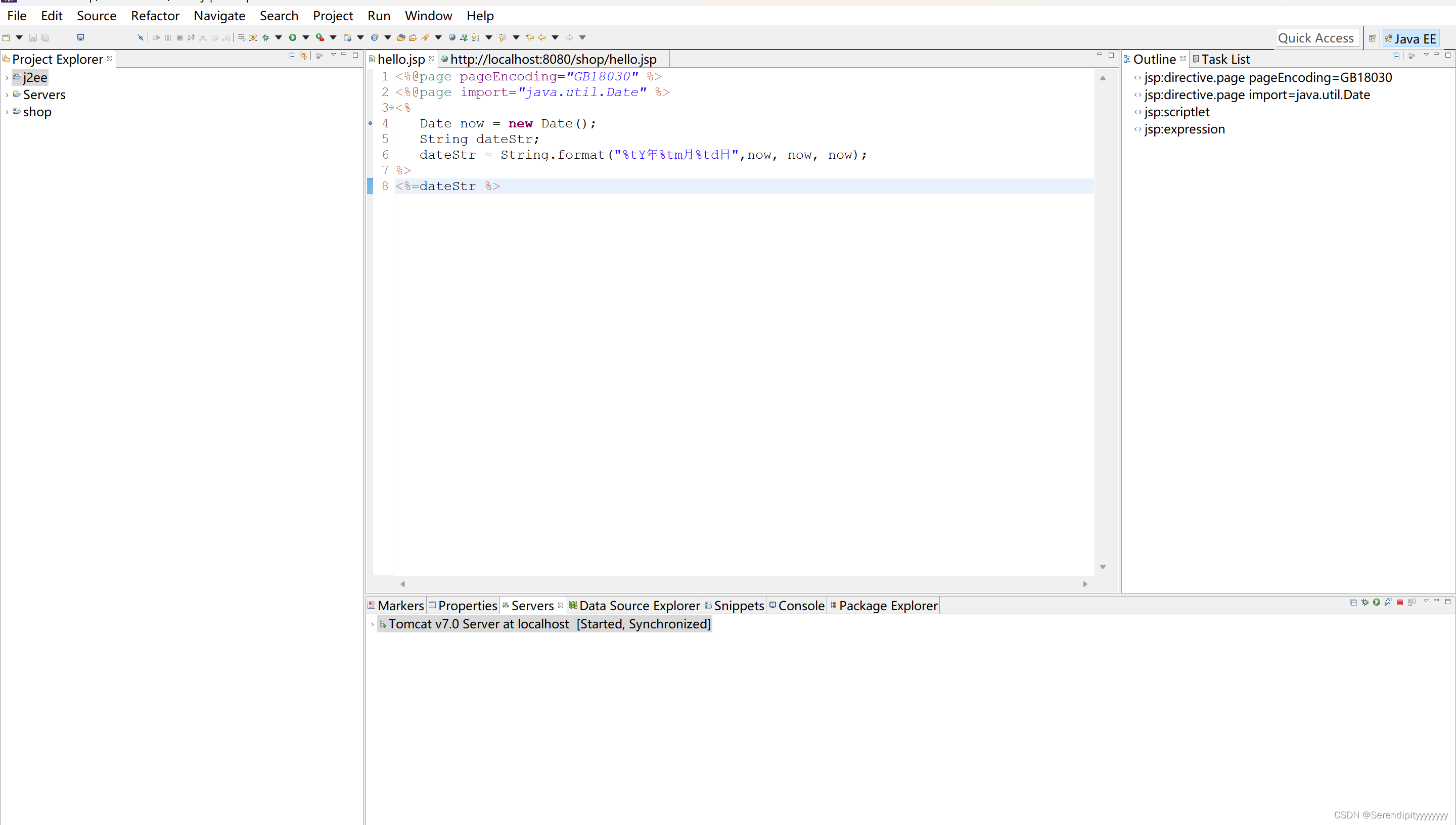Toggle the breakpoint marker beside line 4

(371, 123)
